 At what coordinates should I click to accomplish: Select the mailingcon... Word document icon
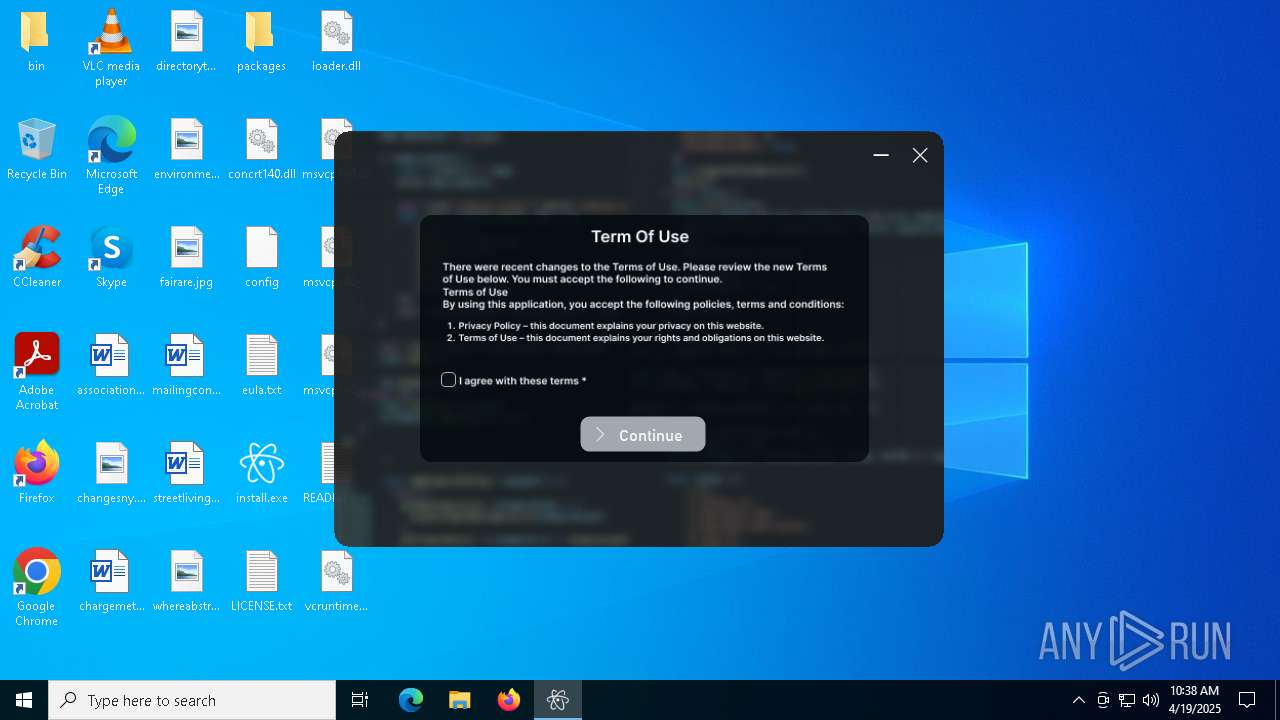pos(186,366)
